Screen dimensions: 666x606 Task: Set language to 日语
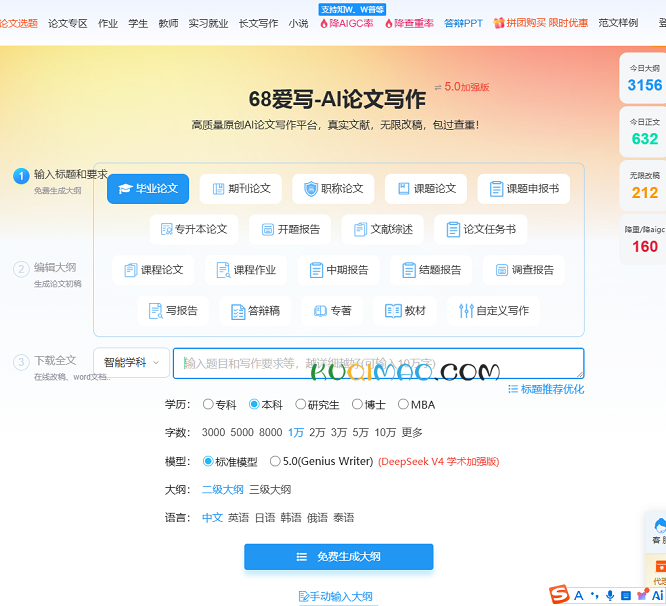click(x=265, y=518)
